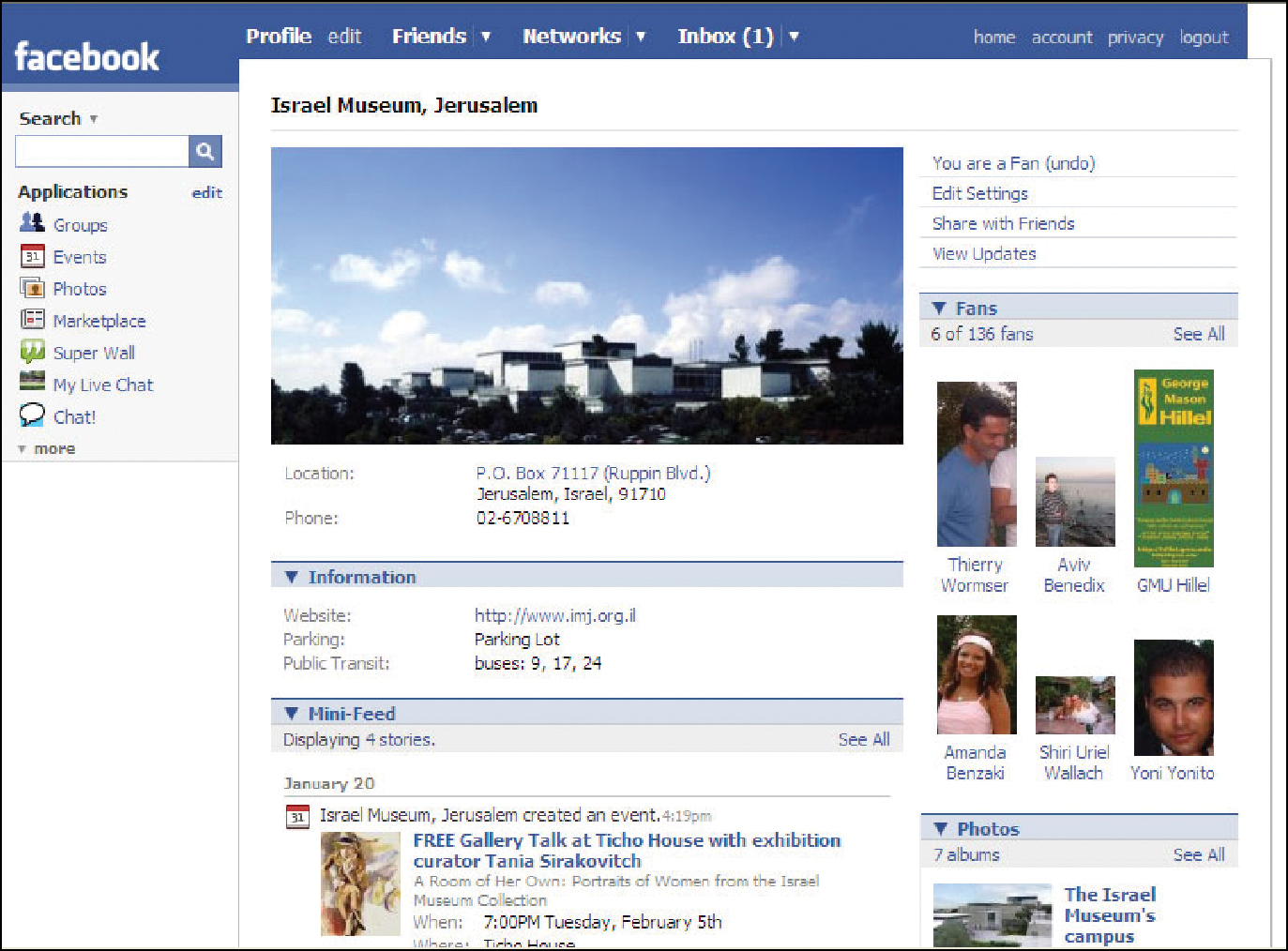Viewport: 1288px width, 951px height.
Task: Open the Marketplace application icon
Action: pos(32,320)
